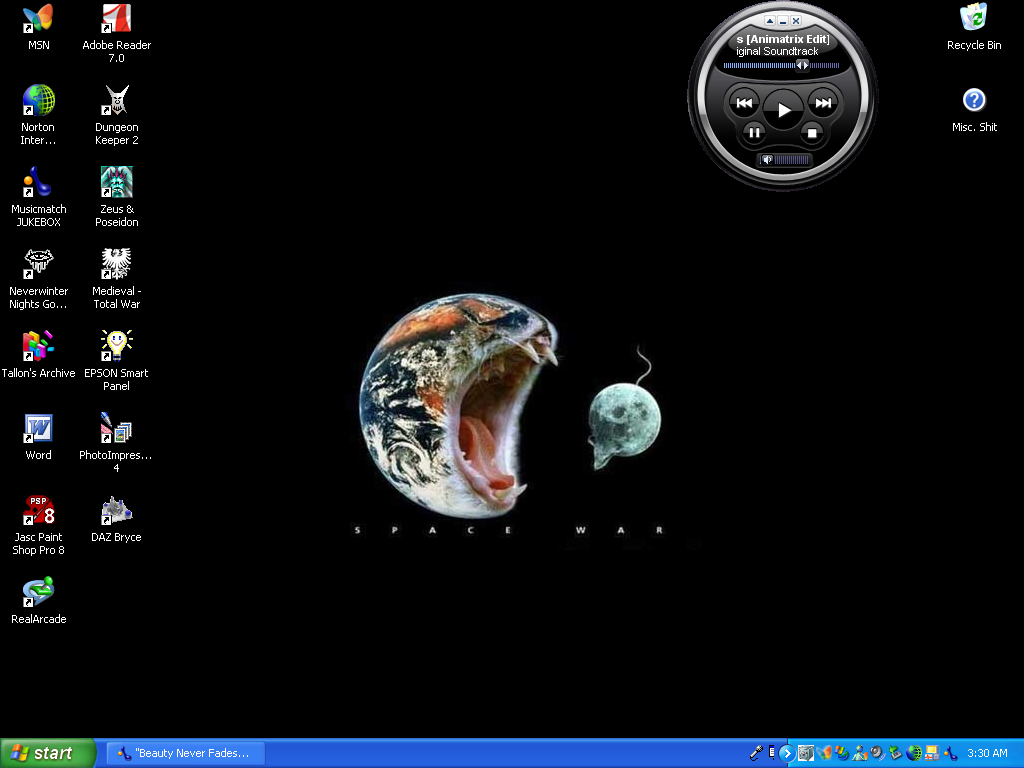Select Dungeon Keeper 2 shortcut
1024x768 pixels.
[116, 116]
